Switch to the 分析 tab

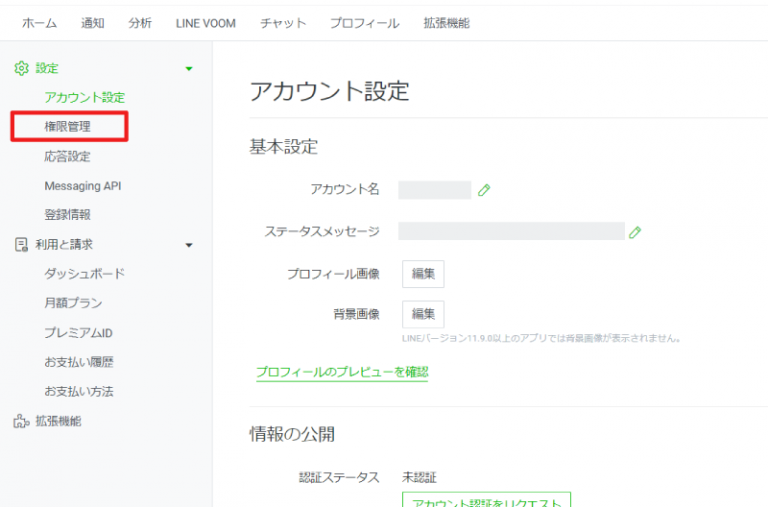(x=140, y=23)
